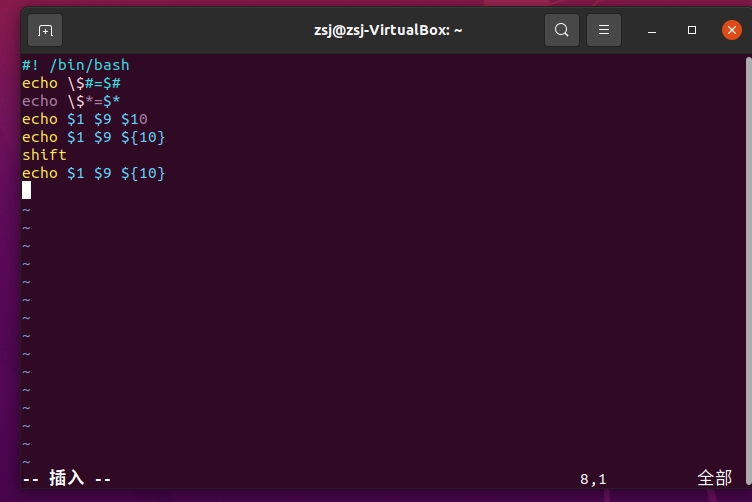Image resolution: width=752 pixels, height=502 pixels.
Task: Click the block cursor on line eight
Action: click(x=27, y=190)
